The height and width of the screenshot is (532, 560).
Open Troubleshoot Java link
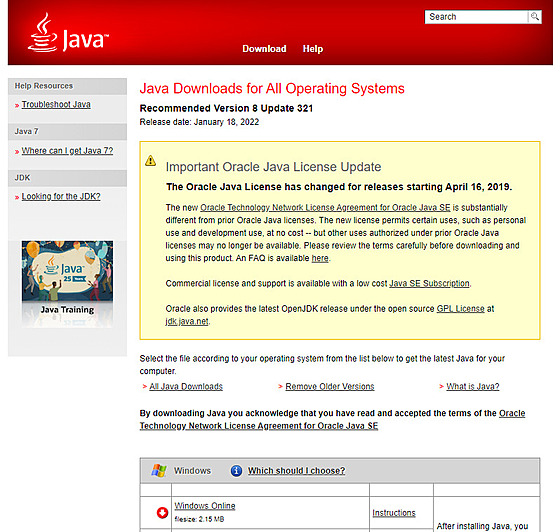click(x=56, y=105)
